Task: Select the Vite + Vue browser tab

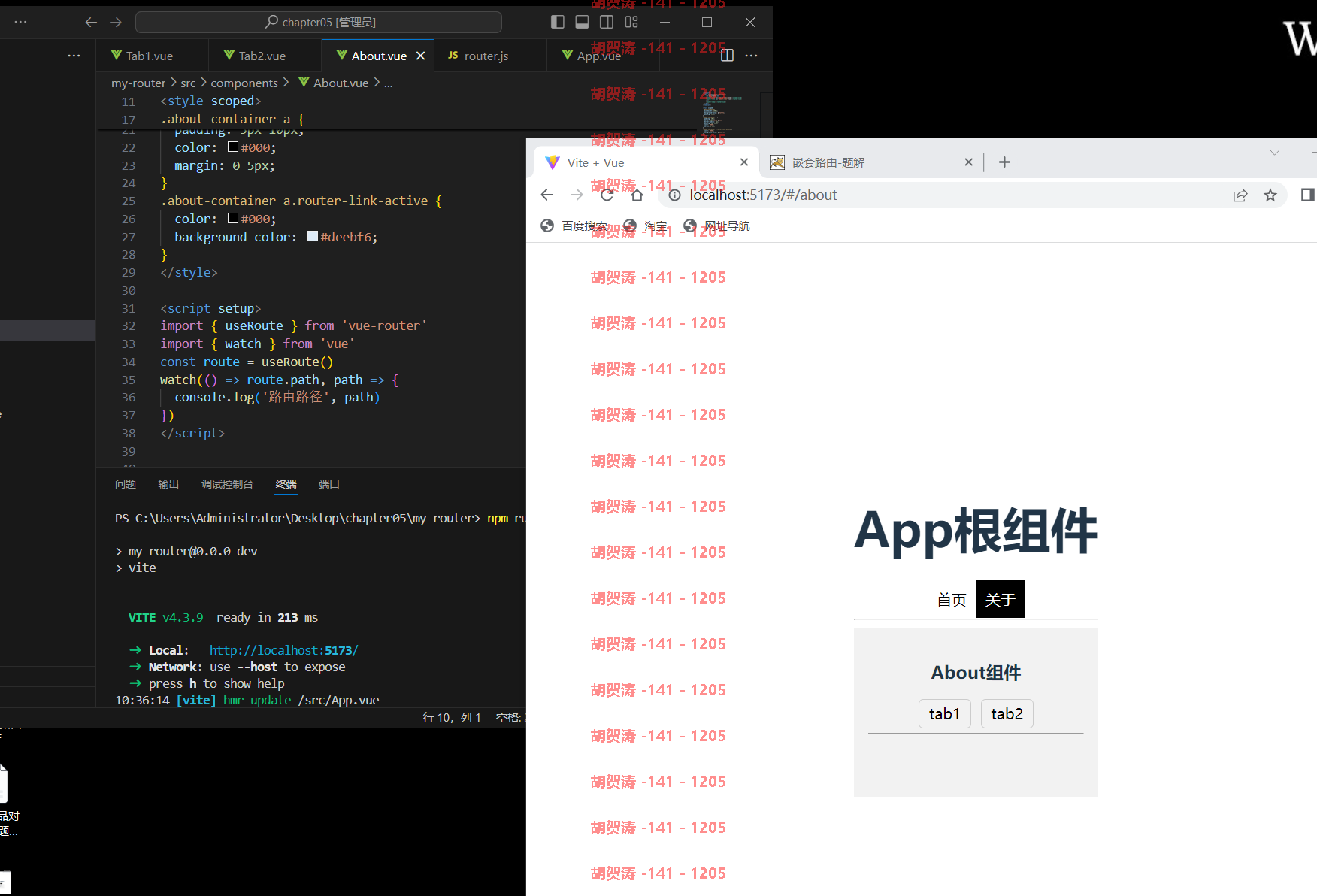Action: pyautogui.click(x=646, y=162)
